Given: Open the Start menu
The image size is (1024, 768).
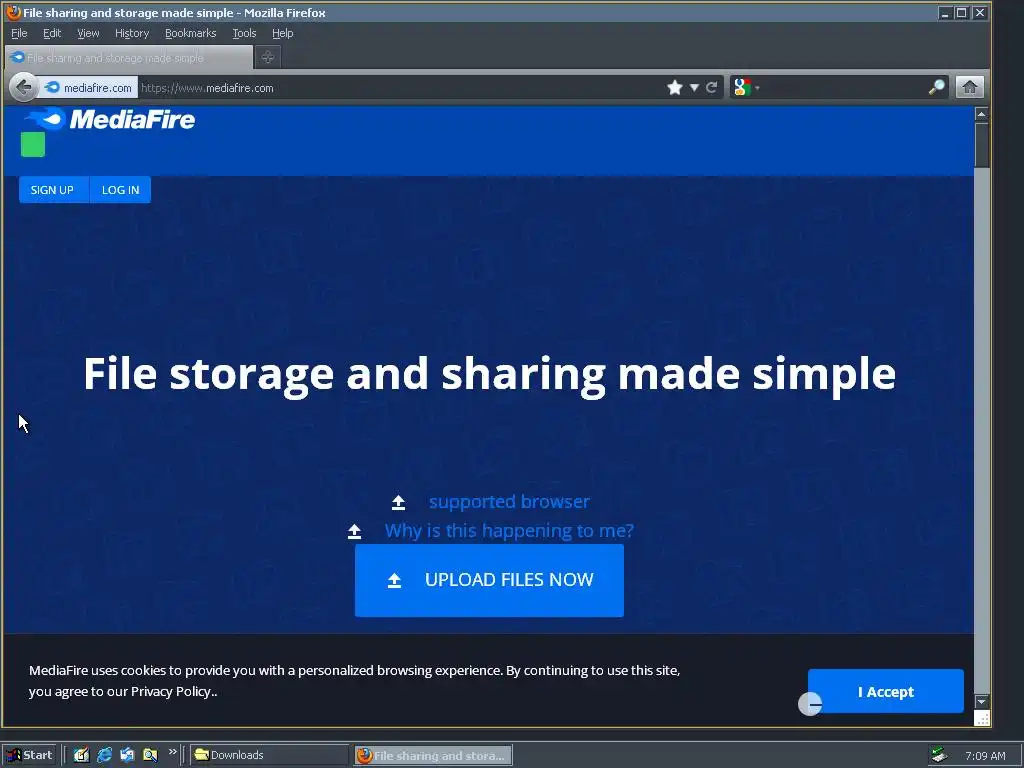Looking at the screenshot, I should pos(29,755).
